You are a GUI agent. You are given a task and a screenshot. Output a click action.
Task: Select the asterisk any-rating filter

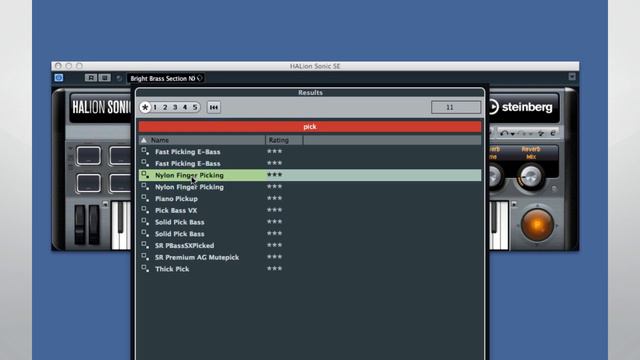tap(145, 107)
